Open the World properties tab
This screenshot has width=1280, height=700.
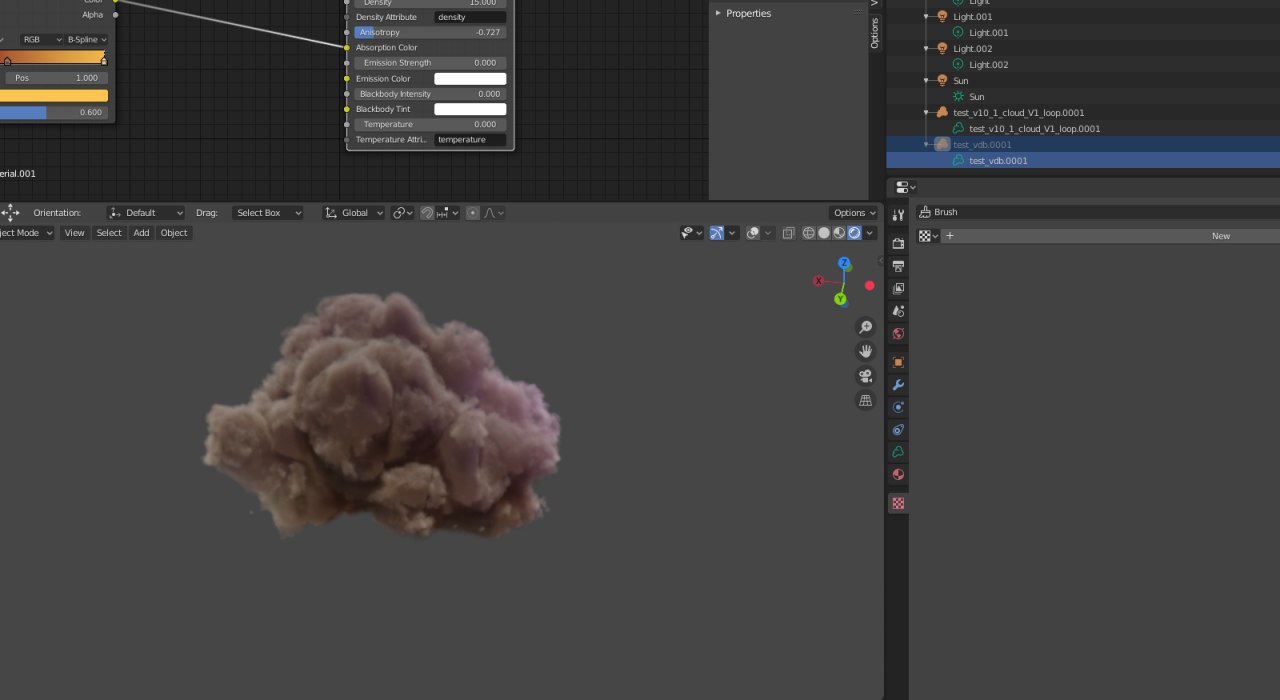898,334
